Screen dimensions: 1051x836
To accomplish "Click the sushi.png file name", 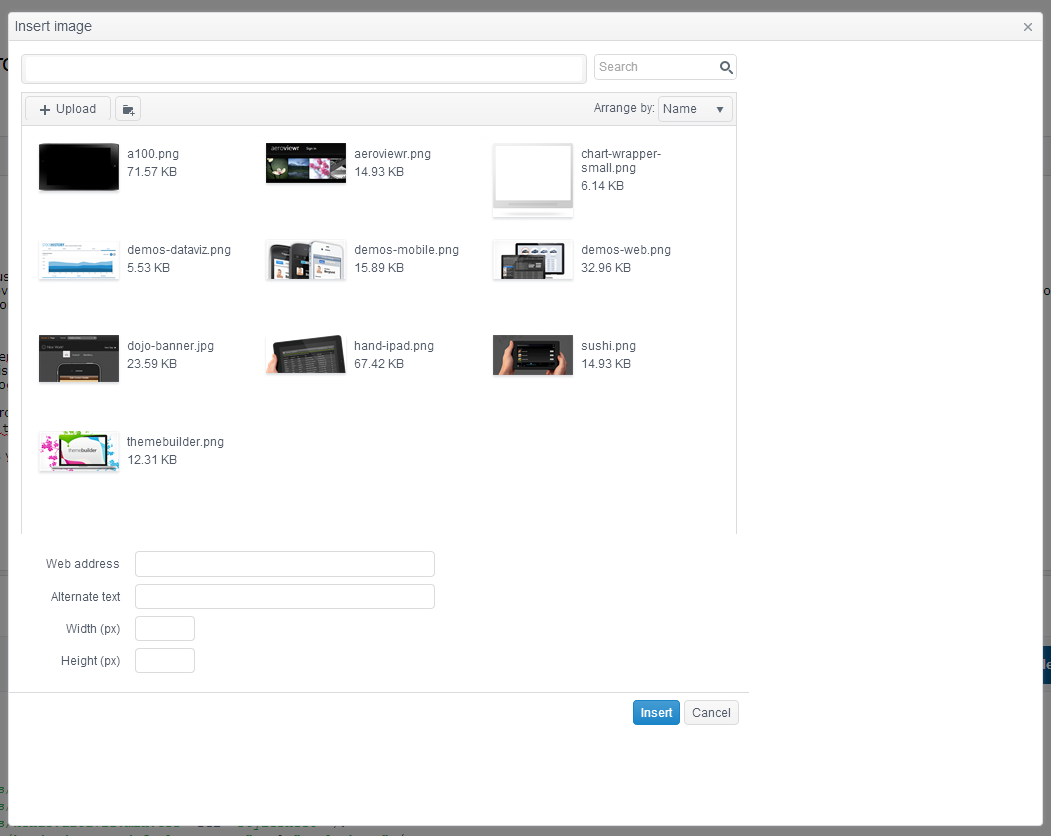I will click(608, 346).
